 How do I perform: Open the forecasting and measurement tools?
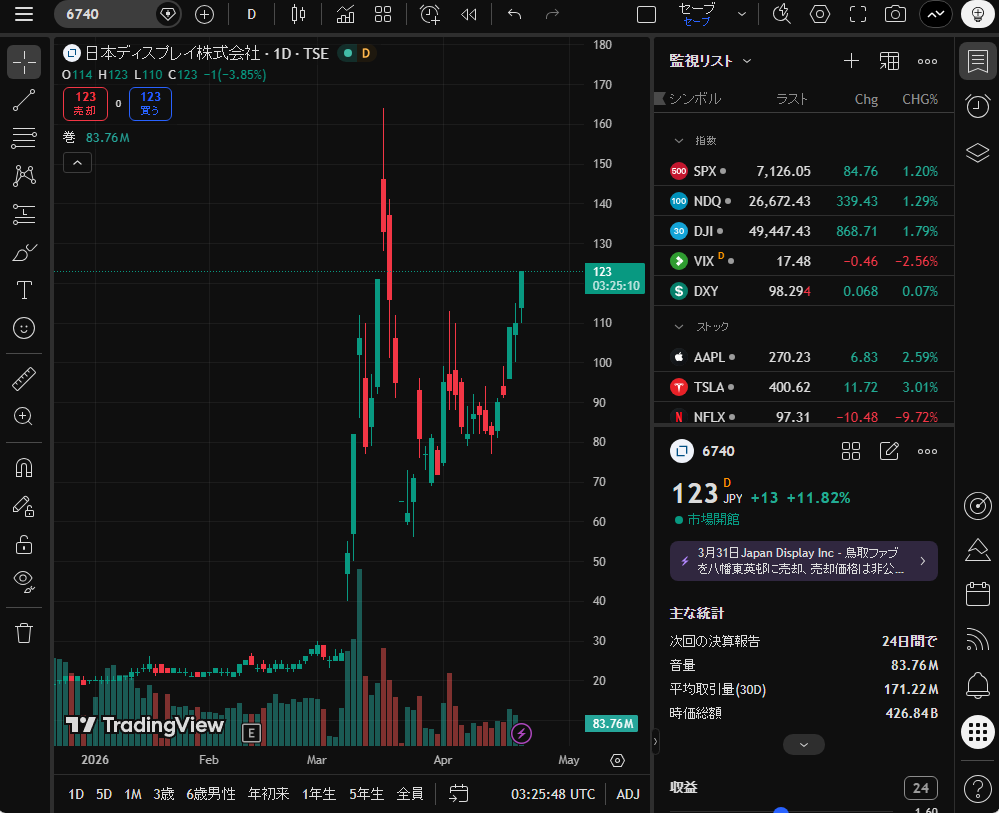coord(24,214)
